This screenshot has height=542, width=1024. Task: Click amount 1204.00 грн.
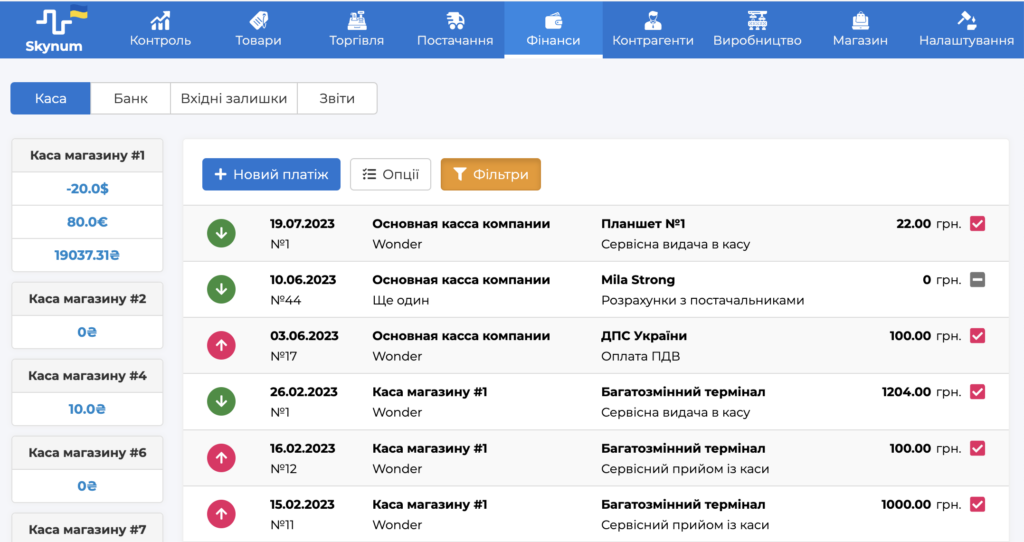pyautogui.click(x=921, y=392)
